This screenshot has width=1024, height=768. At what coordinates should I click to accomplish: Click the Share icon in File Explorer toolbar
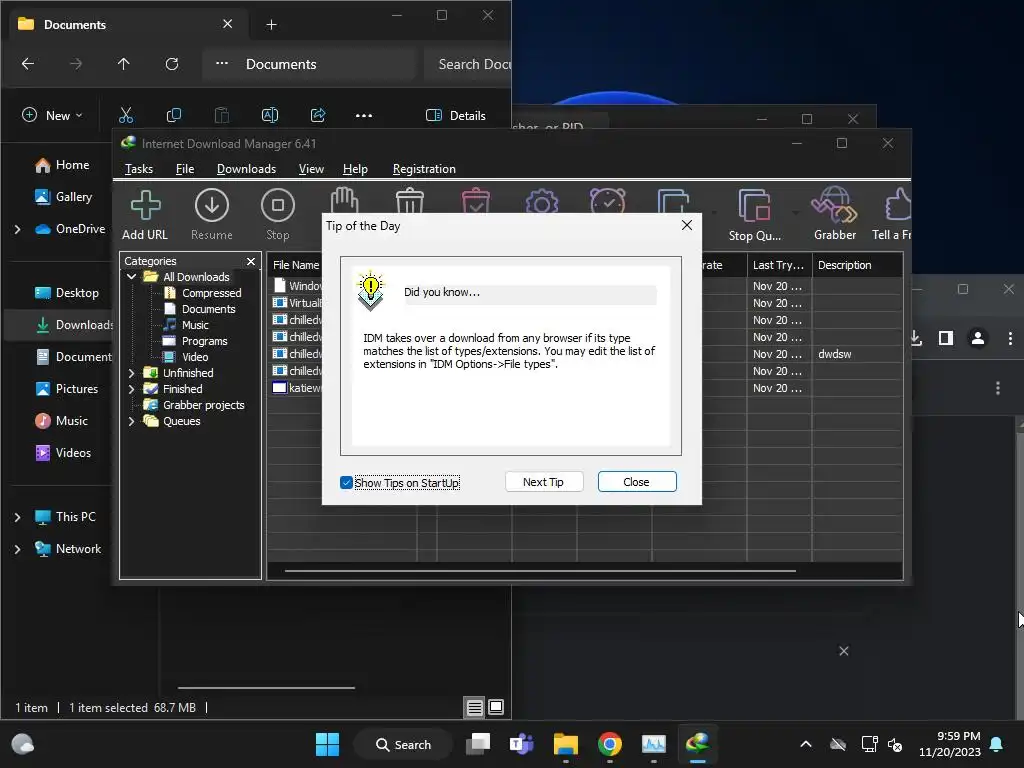[x=318, y=116]
